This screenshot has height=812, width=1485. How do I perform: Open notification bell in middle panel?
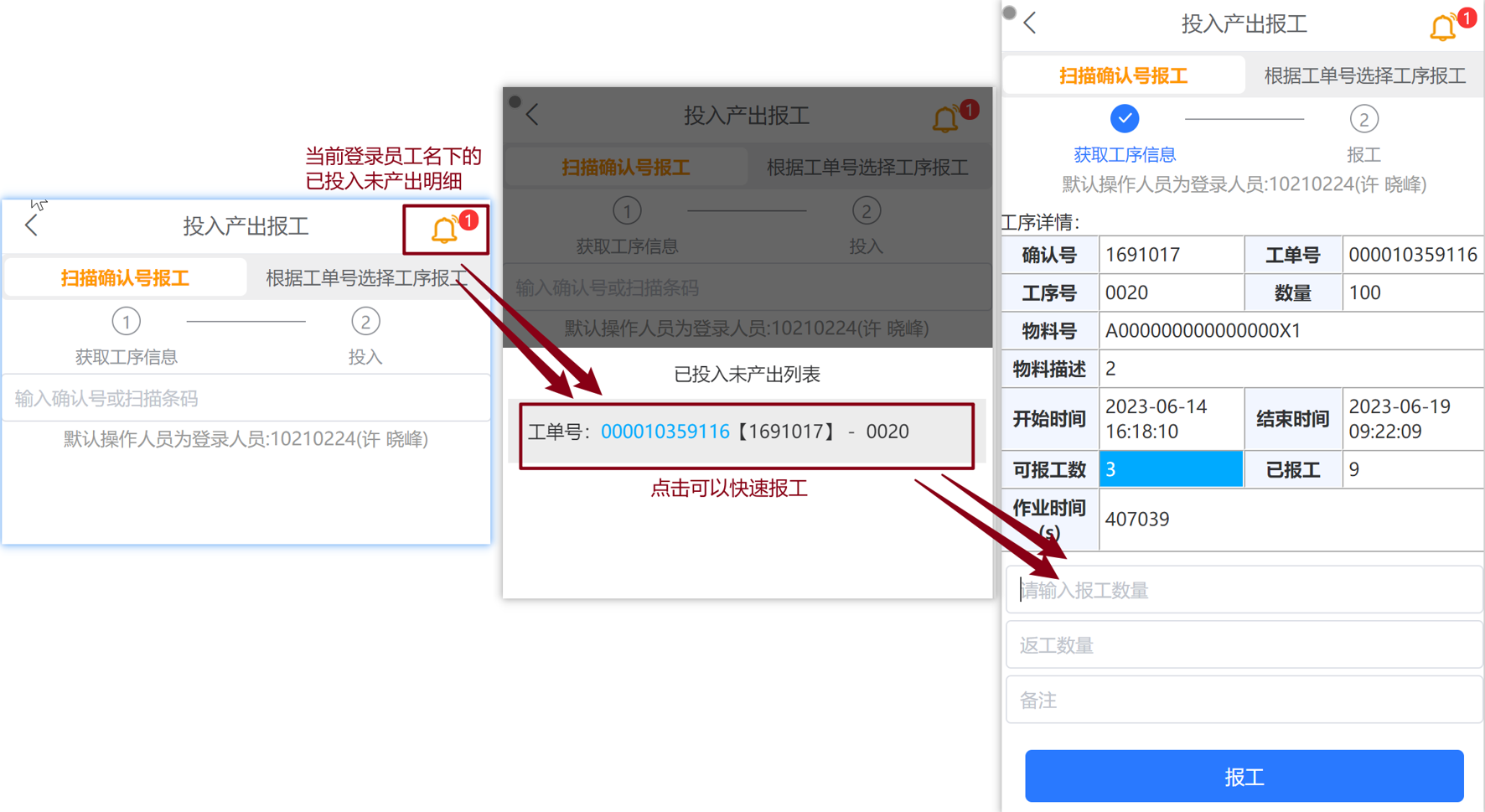tap(947, 118)
